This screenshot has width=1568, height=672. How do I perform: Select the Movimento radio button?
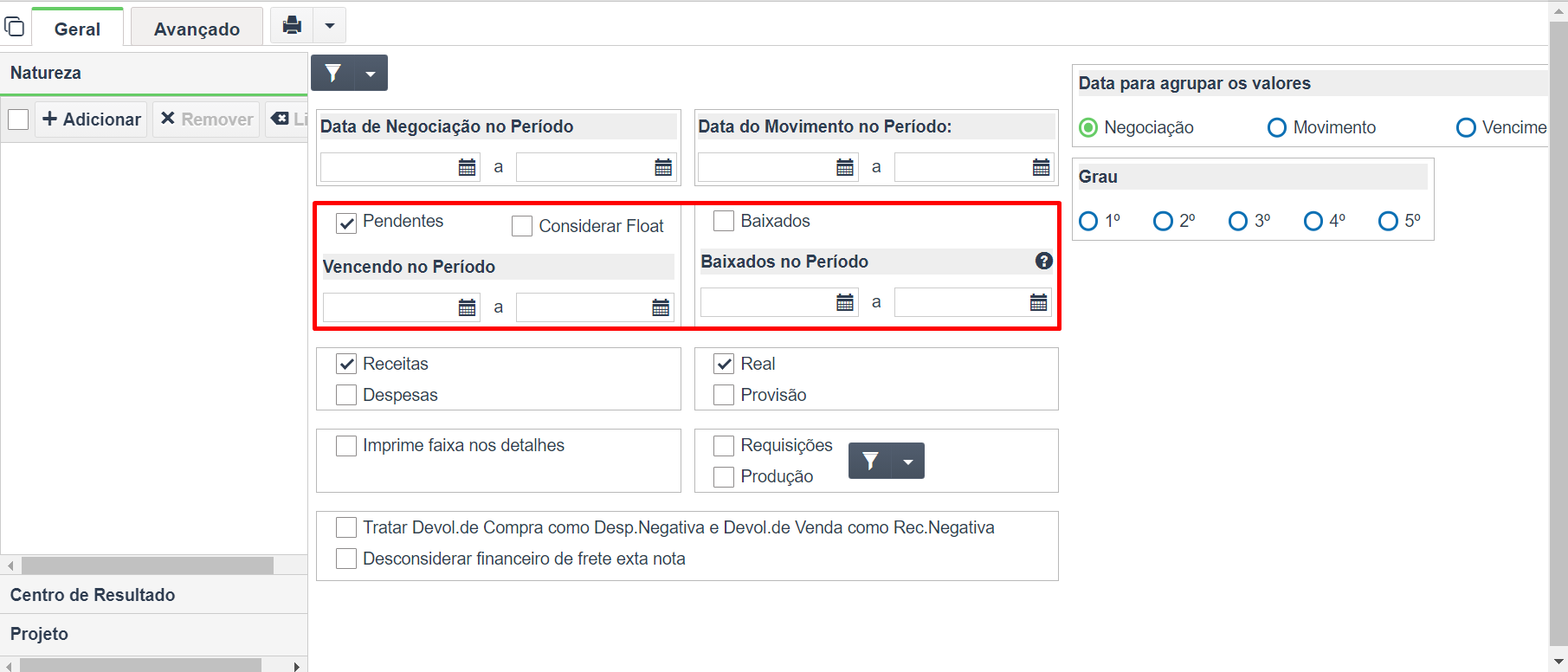(1276, 128)
